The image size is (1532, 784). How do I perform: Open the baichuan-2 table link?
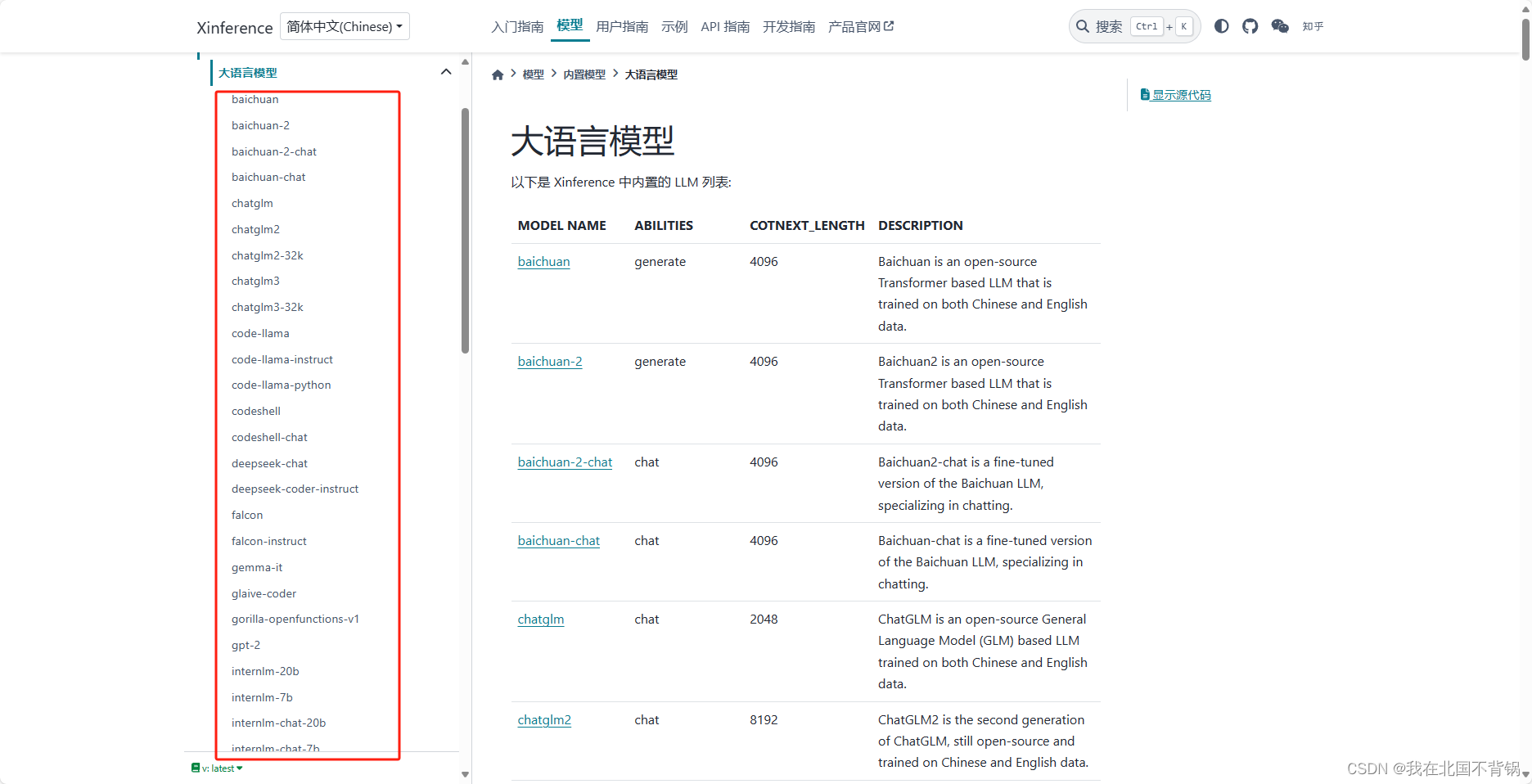[x=550, y=362]
